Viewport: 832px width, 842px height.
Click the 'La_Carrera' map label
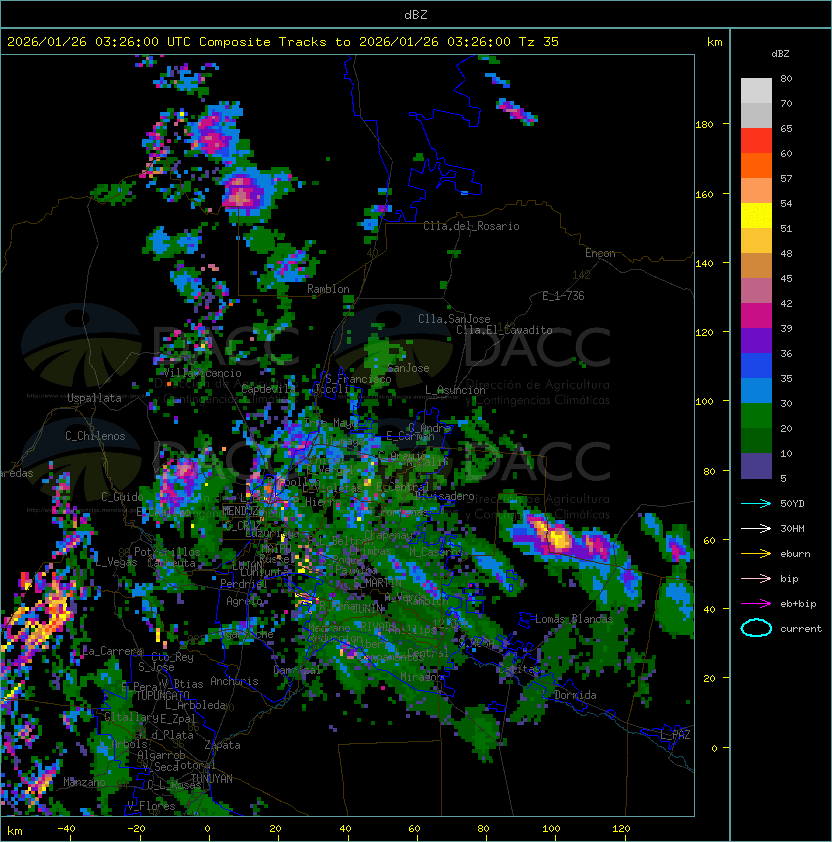click(112, 651)
